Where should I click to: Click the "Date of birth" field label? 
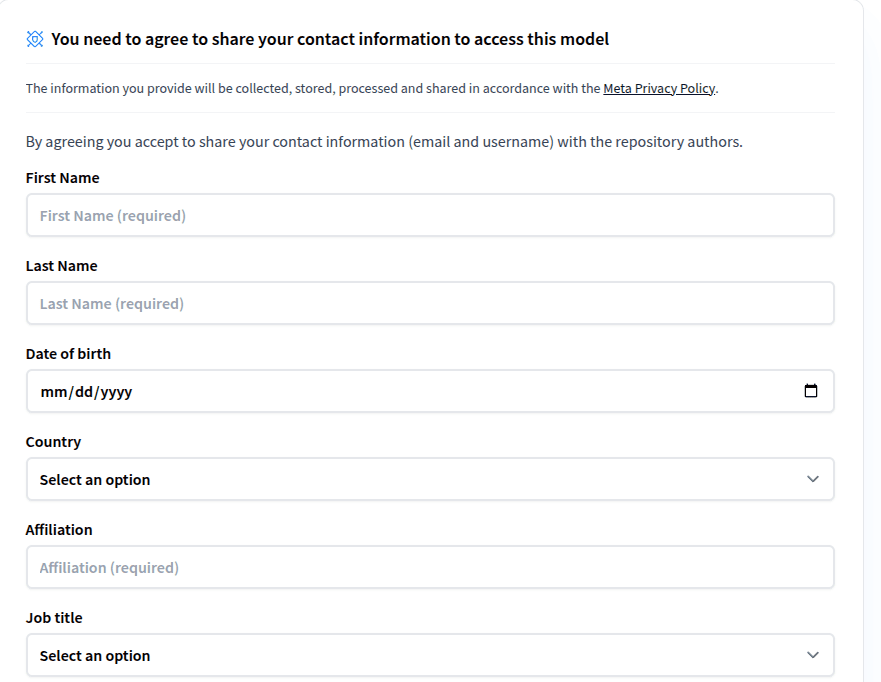68,354
